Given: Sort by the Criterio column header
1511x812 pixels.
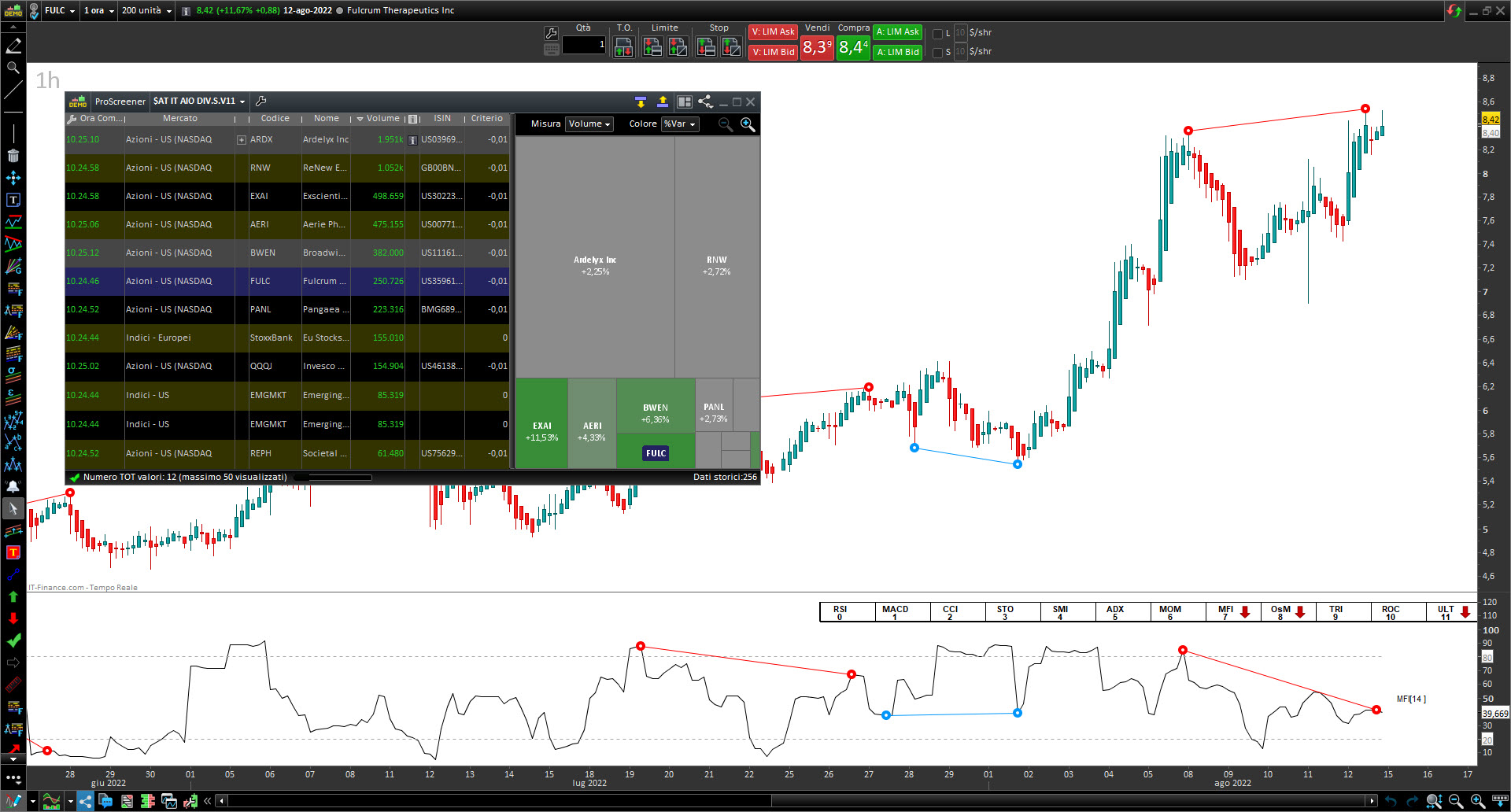Looking at the screenshot, I should [x=487, y=119].
